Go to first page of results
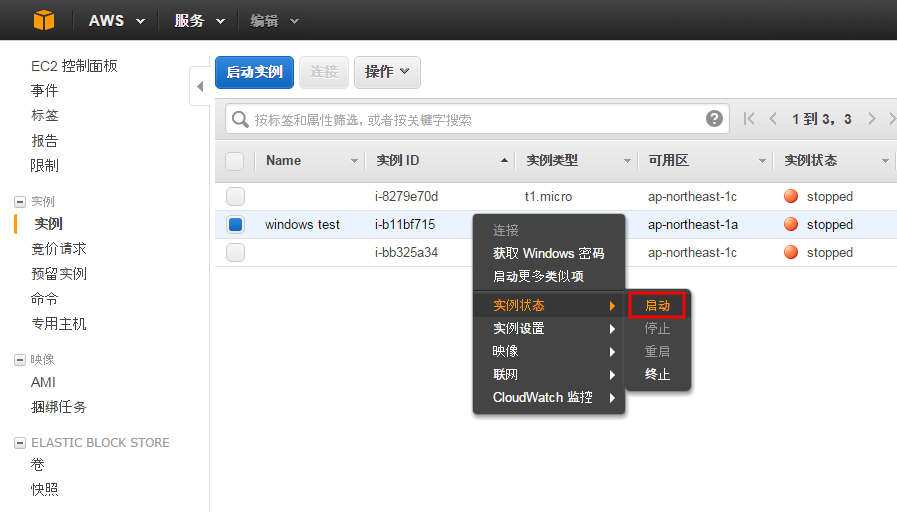Viewport: 897px width, 512px height. click(x=749, y=119)
